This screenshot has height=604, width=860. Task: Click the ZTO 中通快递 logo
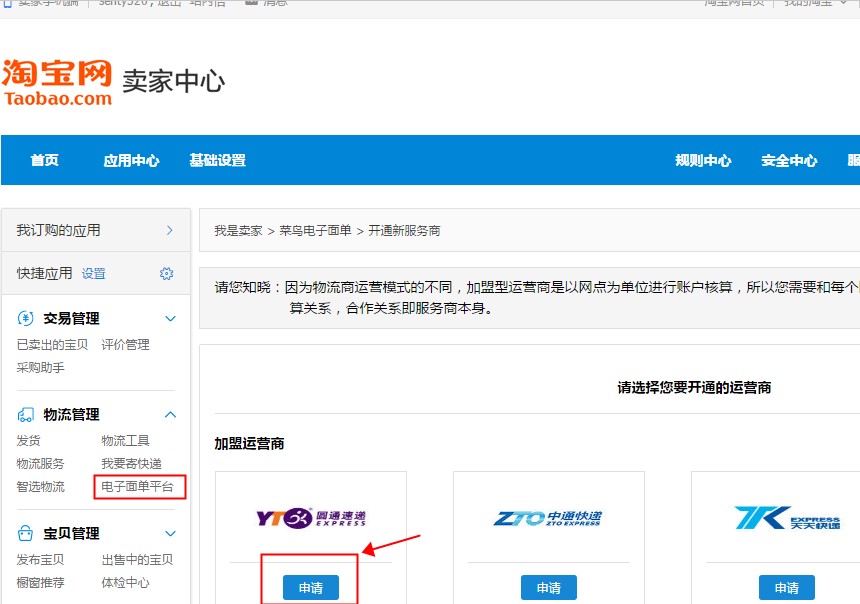point(548,518)
